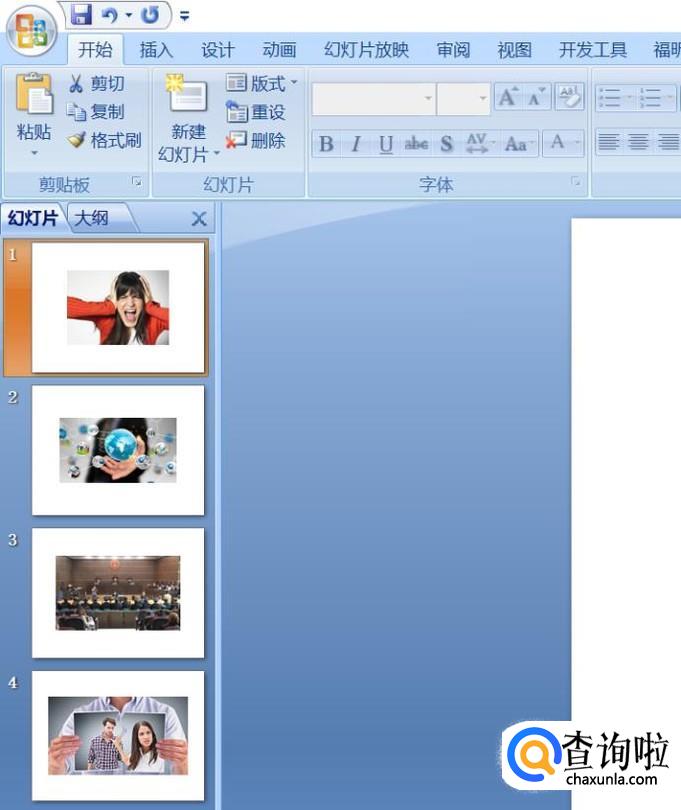
Task: Open the 插入 ribbon tab
Action: coord(156,50)
